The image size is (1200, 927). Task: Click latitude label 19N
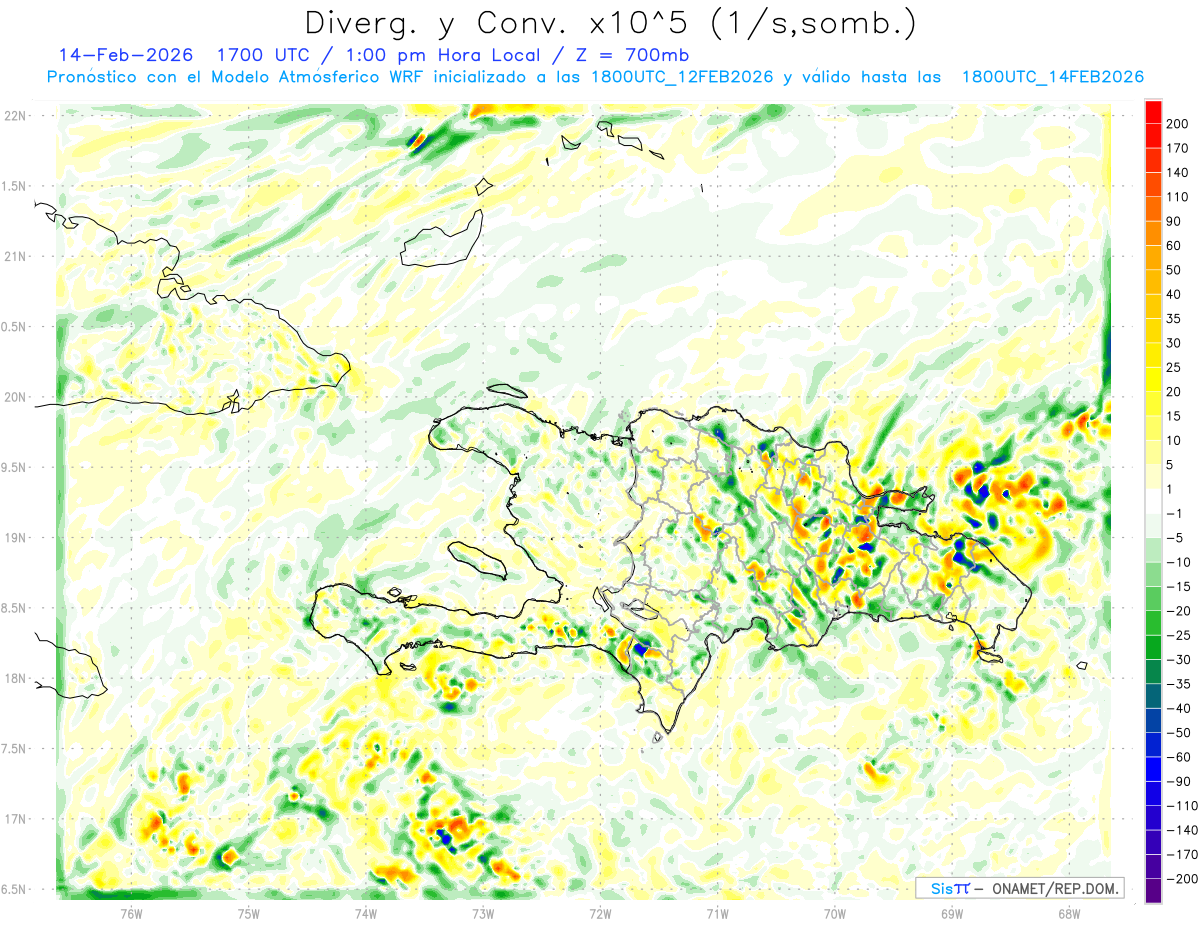tap(17, 538)
